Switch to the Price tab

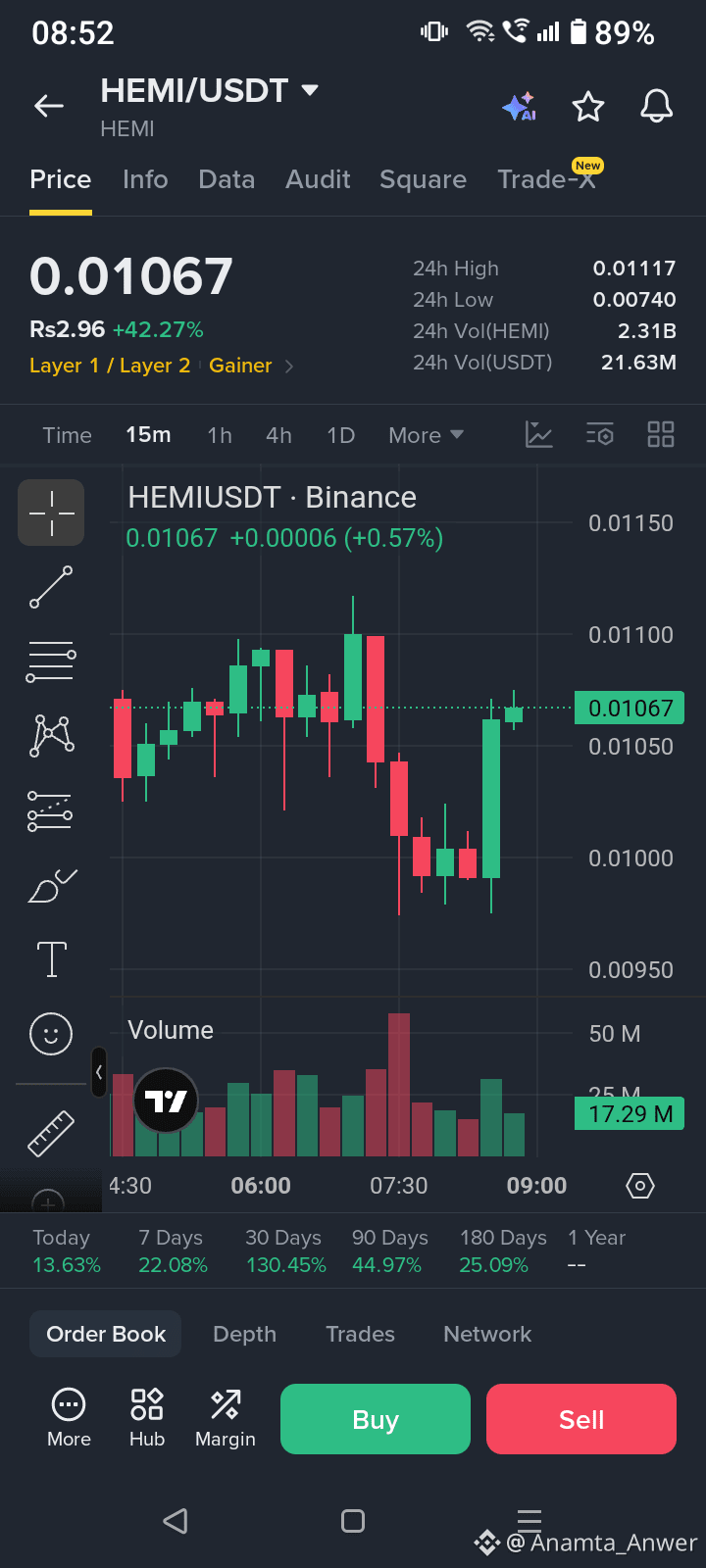(x=61, y=179)
